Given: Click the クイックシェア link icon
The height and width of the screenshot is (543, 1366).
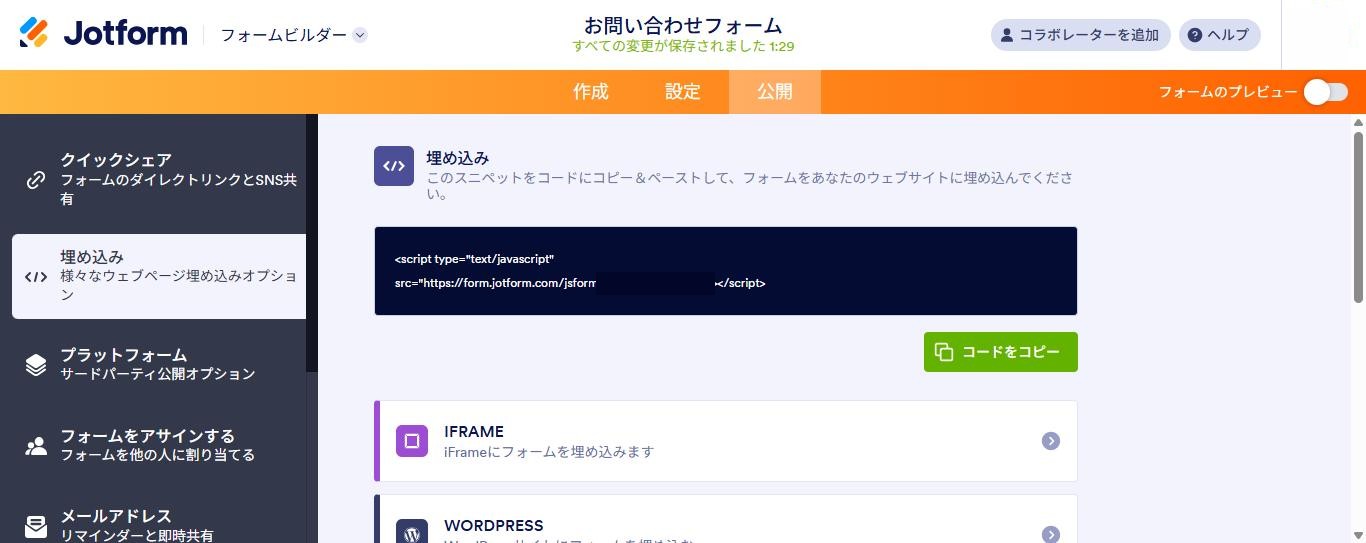Looking at the screenshot, I should (36, 180).
